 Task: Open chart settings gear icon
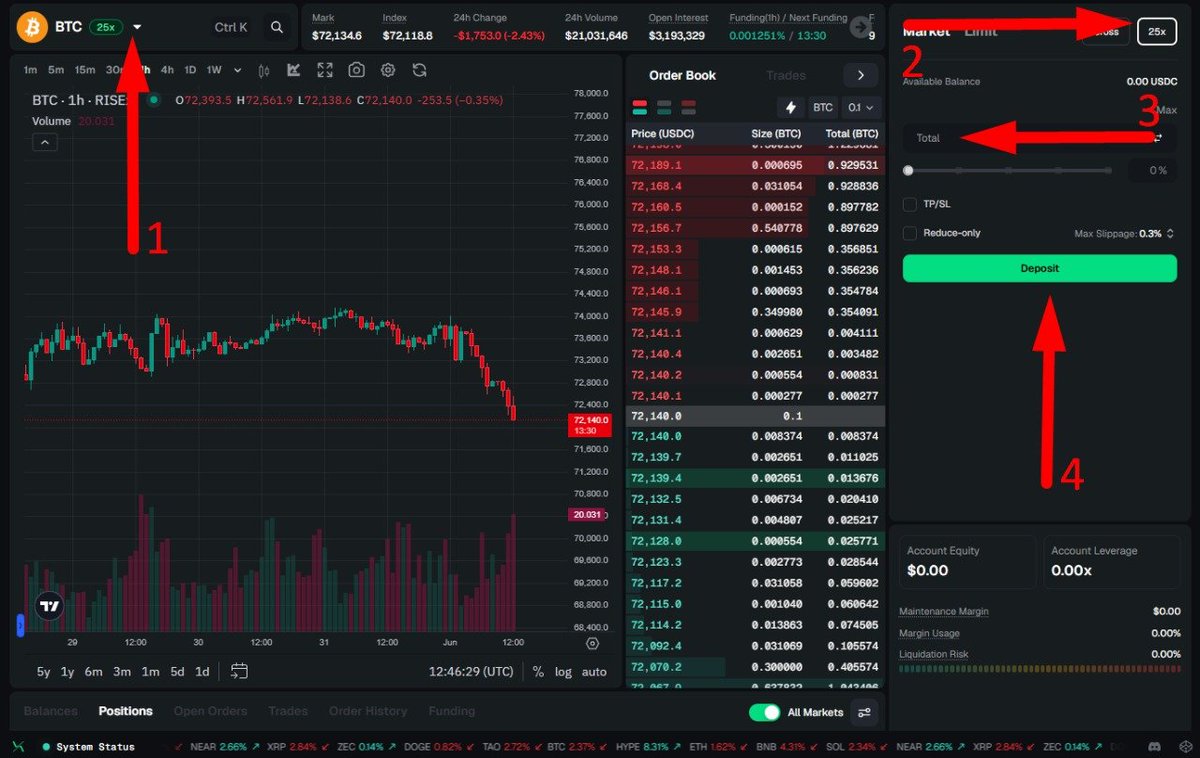pyautogui.click(x=388, y=70)
